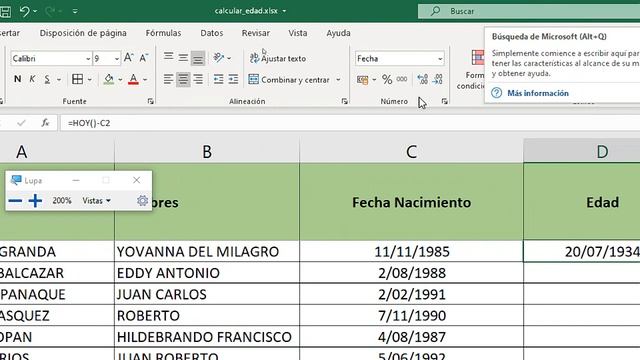Select column D header
Screen dimensions: 640x360
click(x=582, y=151)
